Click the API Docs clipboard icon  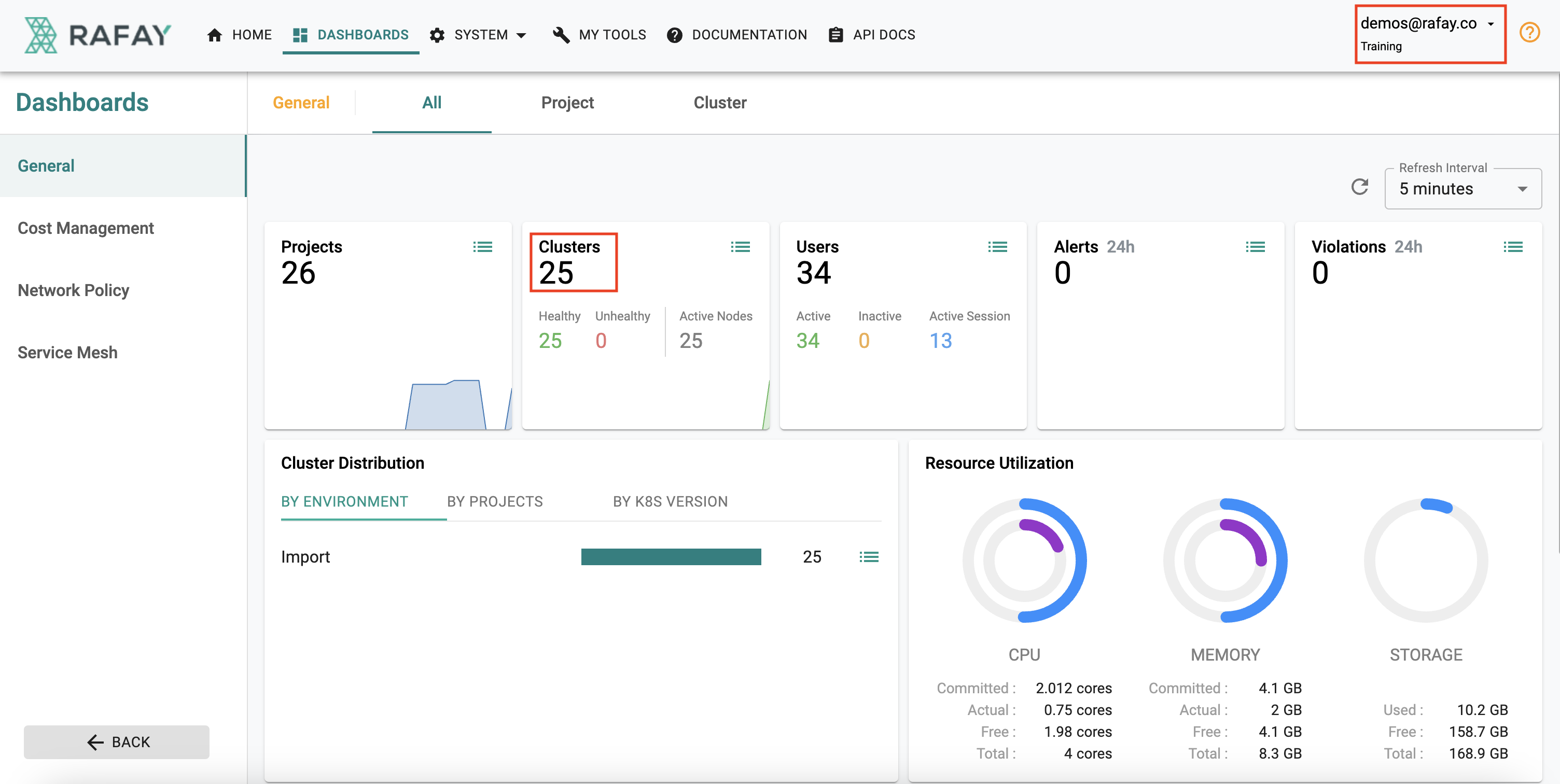pyautogui.click(x=835, y=35)
